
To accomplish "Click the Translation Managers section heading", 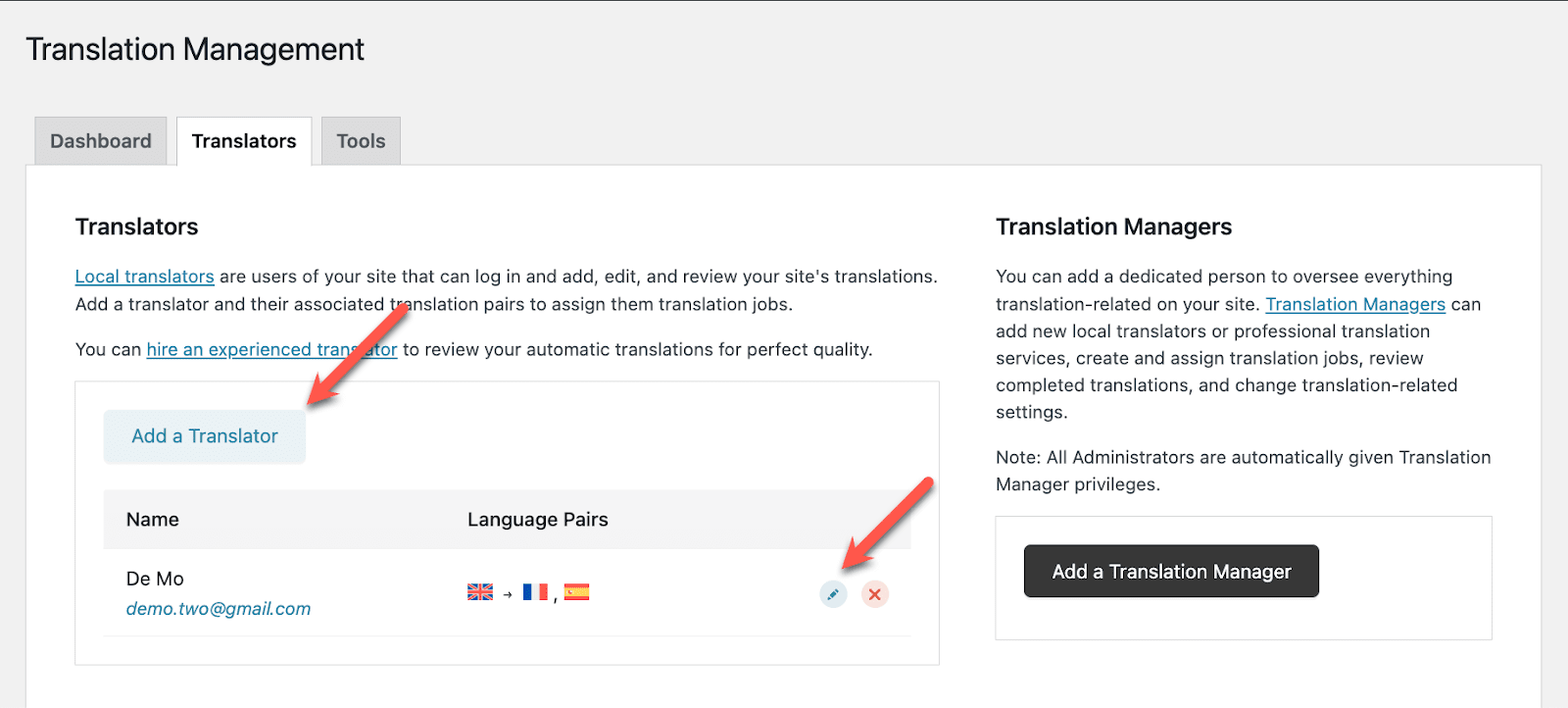I will (x=1113, y=227).
